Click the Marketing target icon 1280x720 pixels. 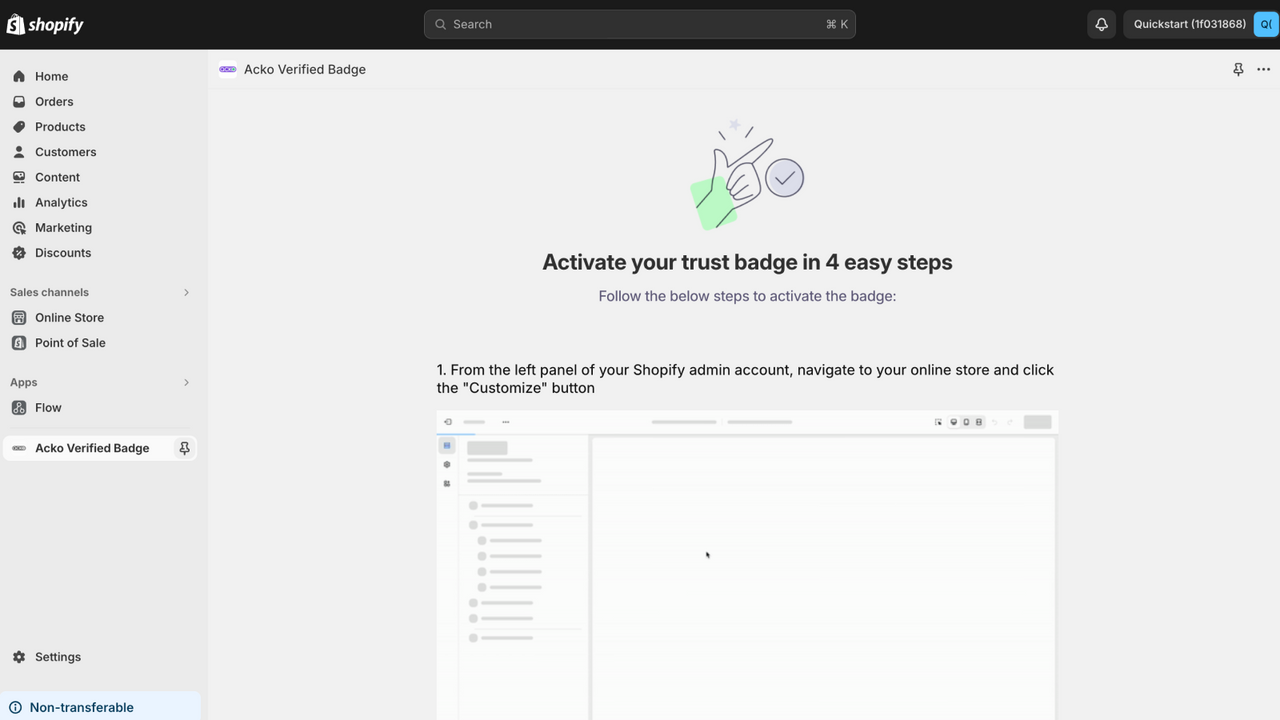pyautogui.click(x=19, y=228)
